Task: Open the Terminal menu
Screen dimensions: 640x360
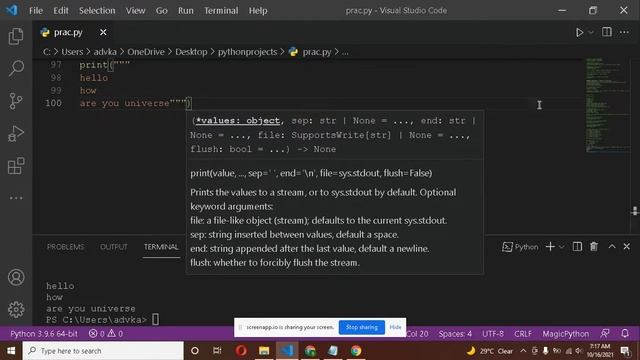Action: pyautogui.click(x=221, y=11)
